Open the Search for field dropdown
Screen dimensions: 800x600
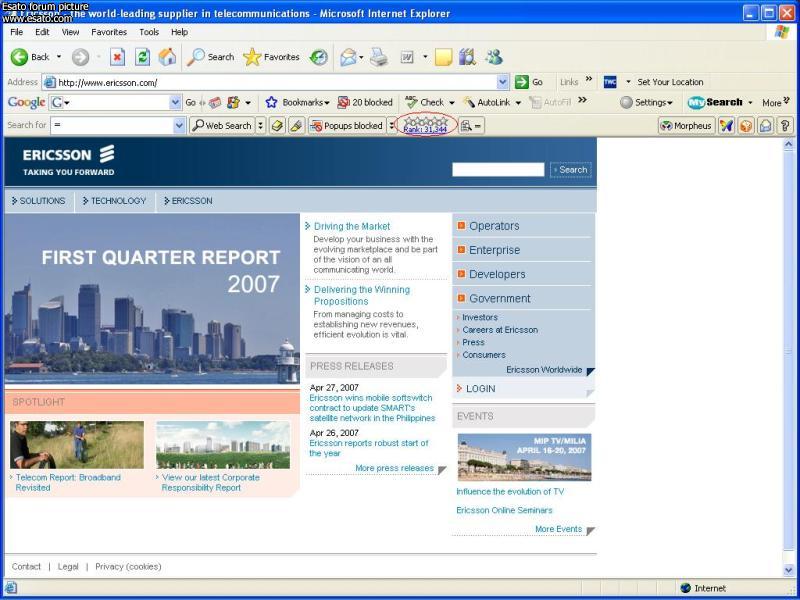pyautogui.click(x=179, y=126)
